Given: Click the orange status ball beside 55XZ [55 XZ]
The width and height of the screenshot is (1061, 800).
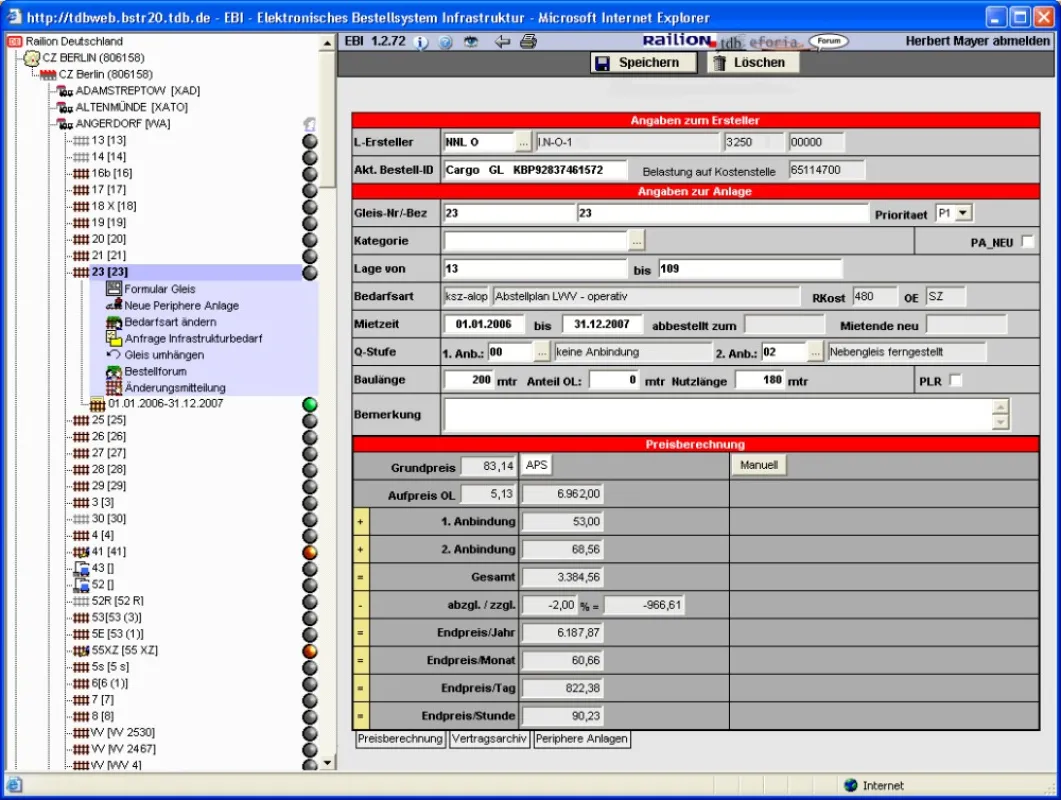Looking at the screenshot, I should [310, 651].
